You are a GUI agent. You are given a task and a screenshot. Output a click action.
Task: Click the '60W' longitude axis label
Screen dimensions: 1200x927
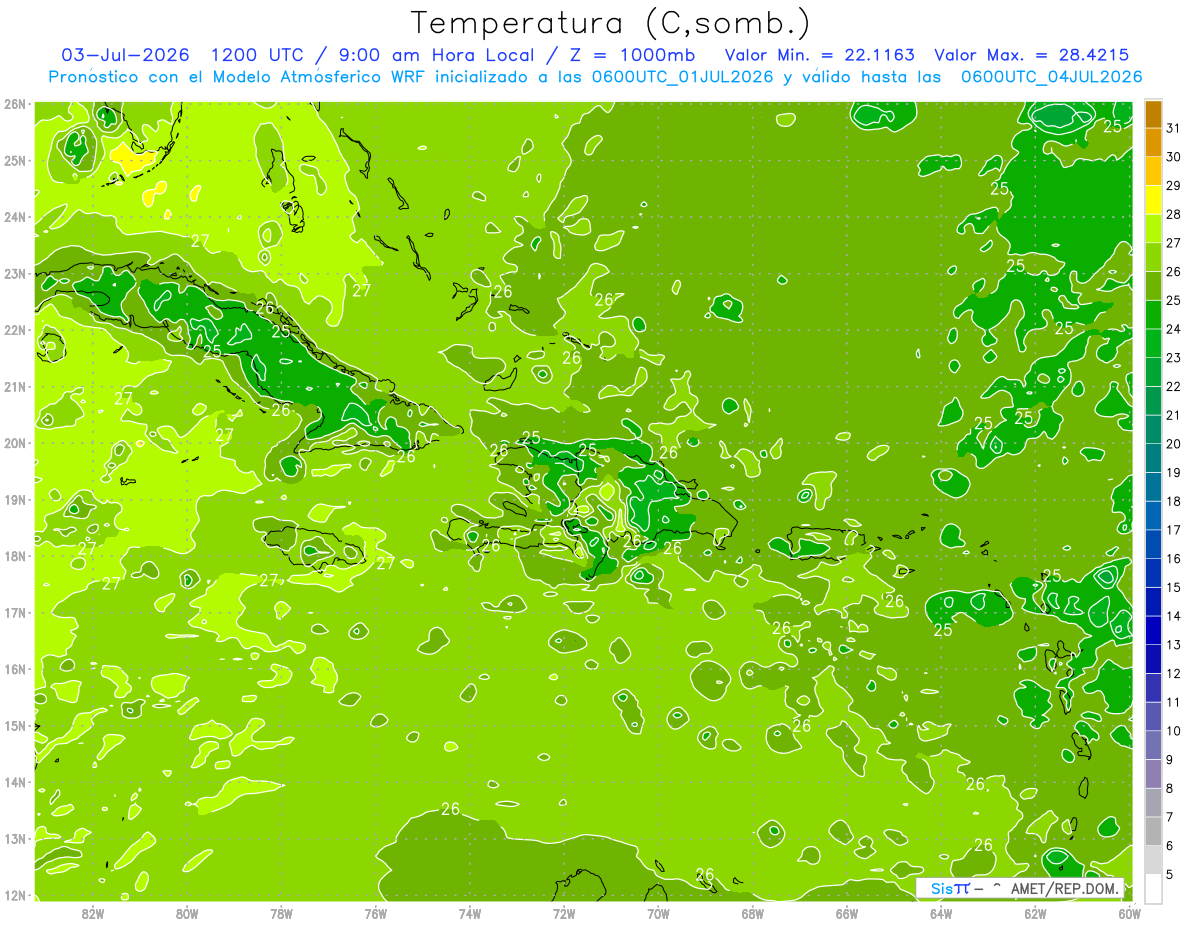1129,914
